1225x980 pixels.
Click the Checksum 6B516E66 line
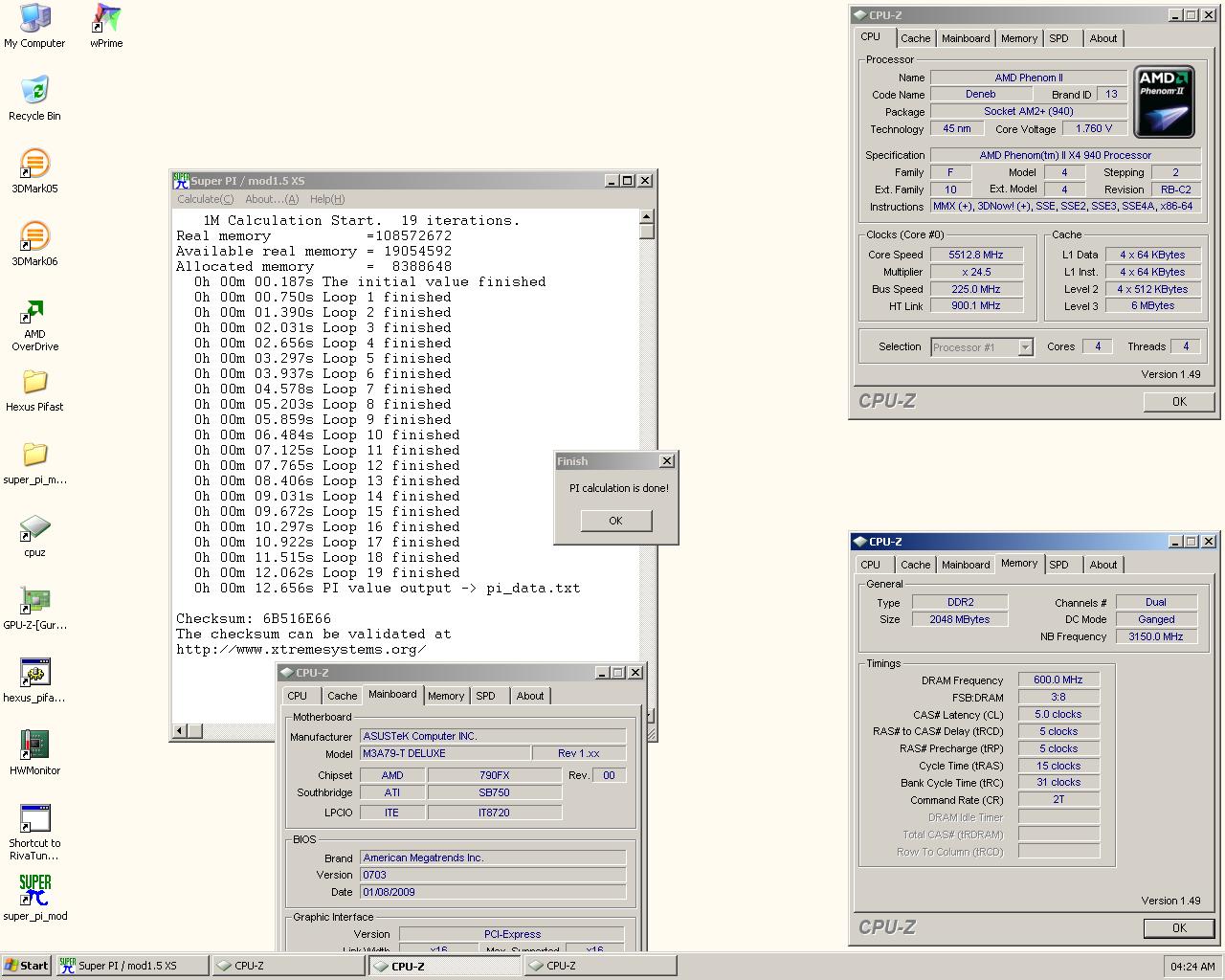254,618
